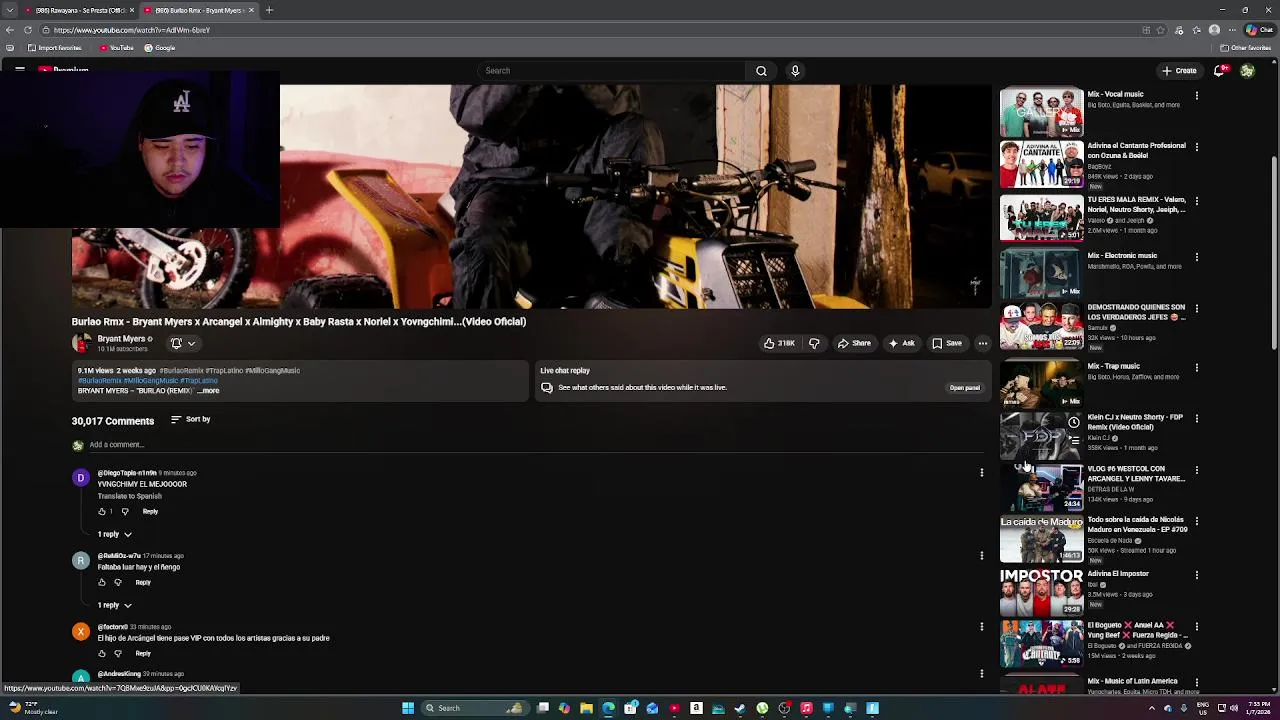Open options for Mix - Trap music

pyautogui.click(x=1196, y=367)
